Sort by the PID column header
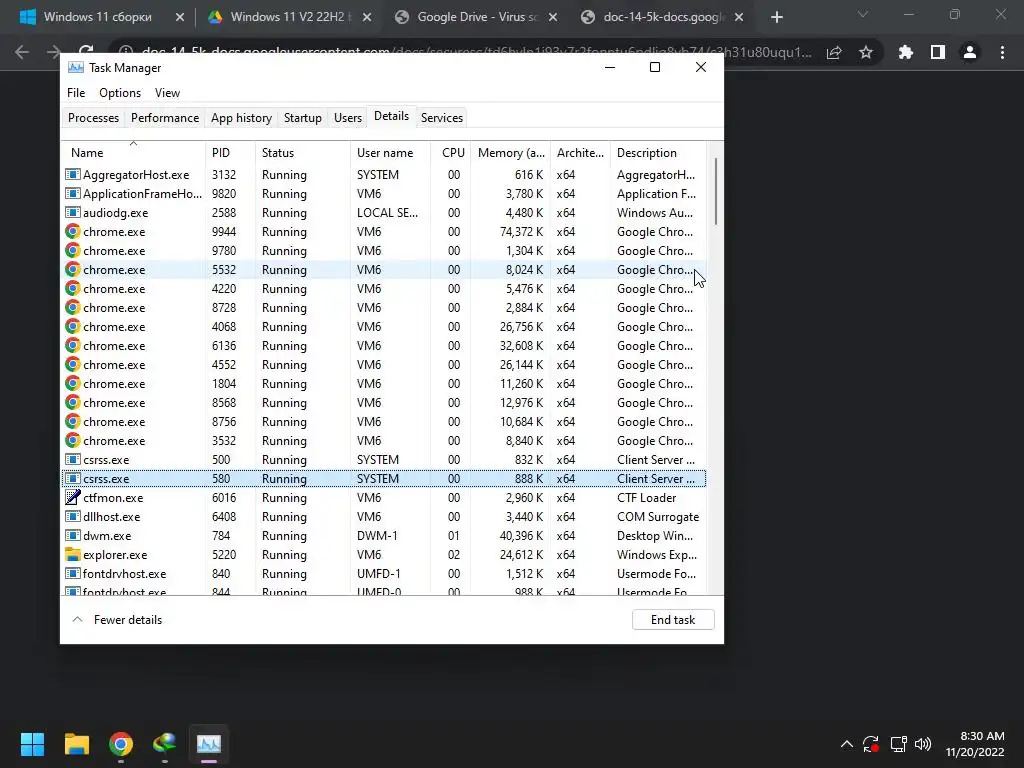 [x=230, y=153]
